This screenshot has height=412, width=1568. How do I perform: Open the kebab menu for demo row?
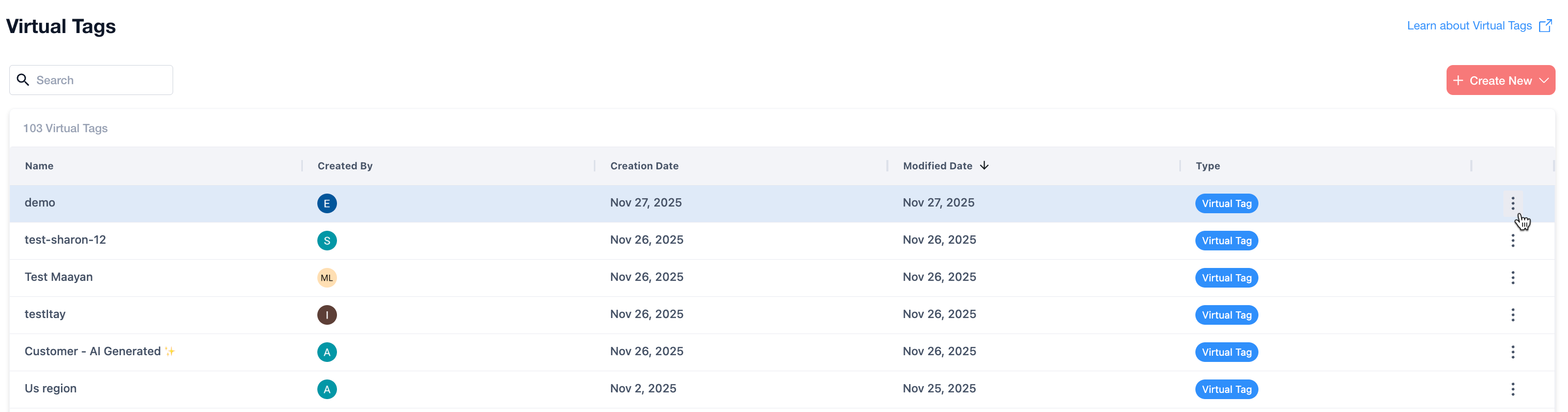(1512, 203)
